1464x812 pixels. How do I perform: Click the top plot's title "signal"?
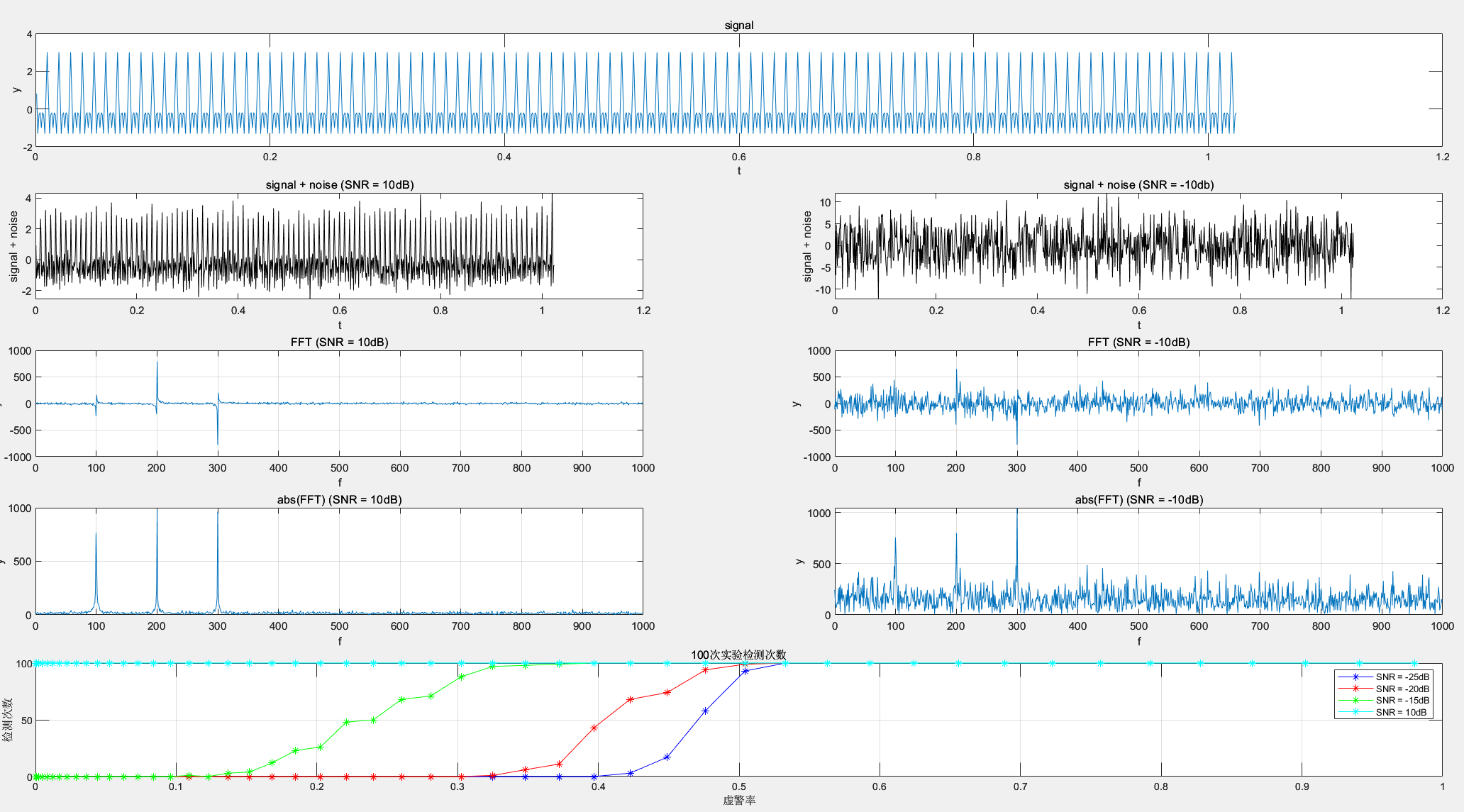738,26
